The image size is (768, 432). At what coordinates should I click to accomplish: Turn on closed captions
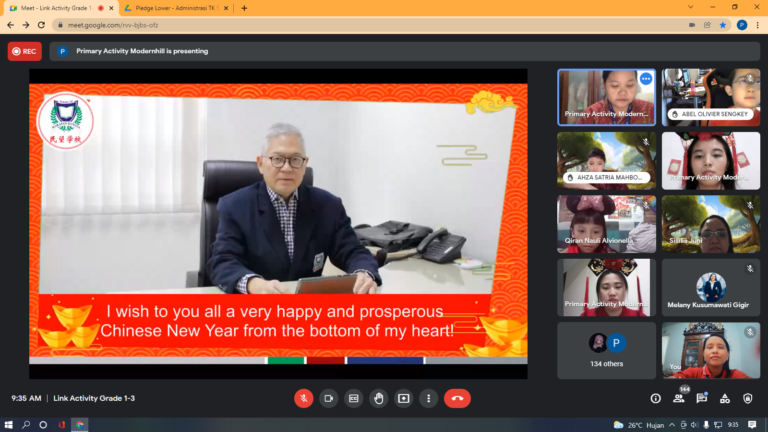[x=353, y=398]
